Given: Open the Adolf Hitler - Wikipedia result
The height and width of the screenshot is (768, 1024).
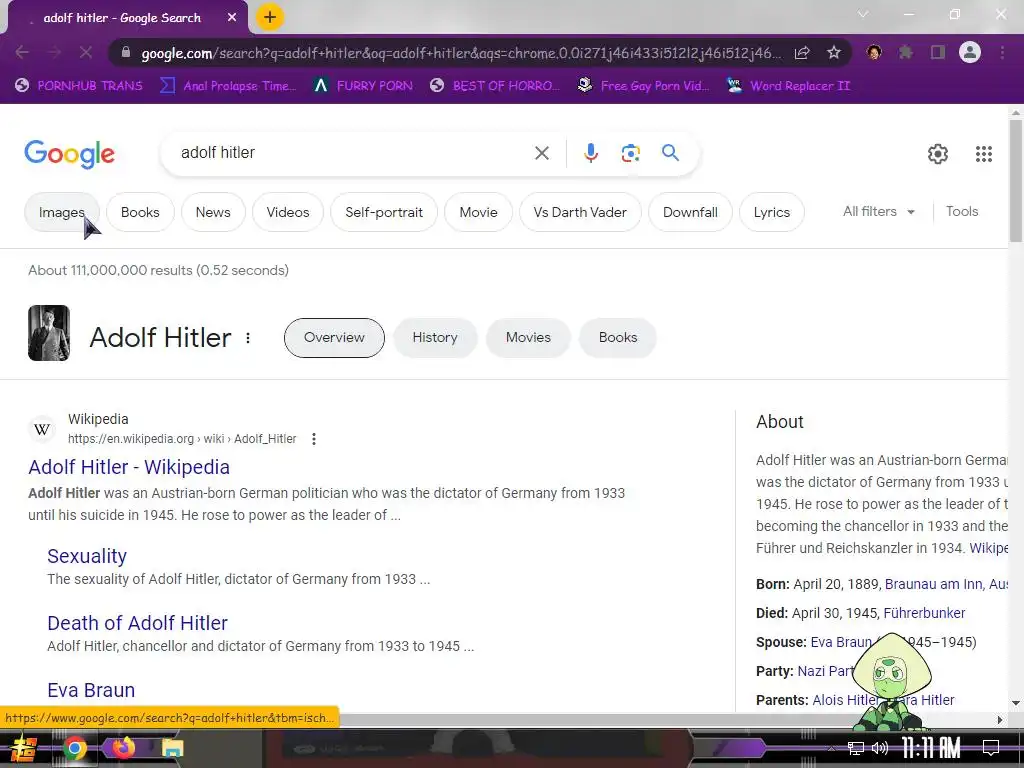Looking at the screenshot, I should point(129,467).
